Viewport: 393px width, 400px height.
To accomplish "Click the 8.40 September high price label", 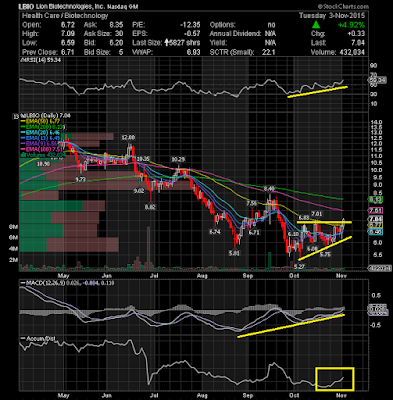I will click(269, 189).
